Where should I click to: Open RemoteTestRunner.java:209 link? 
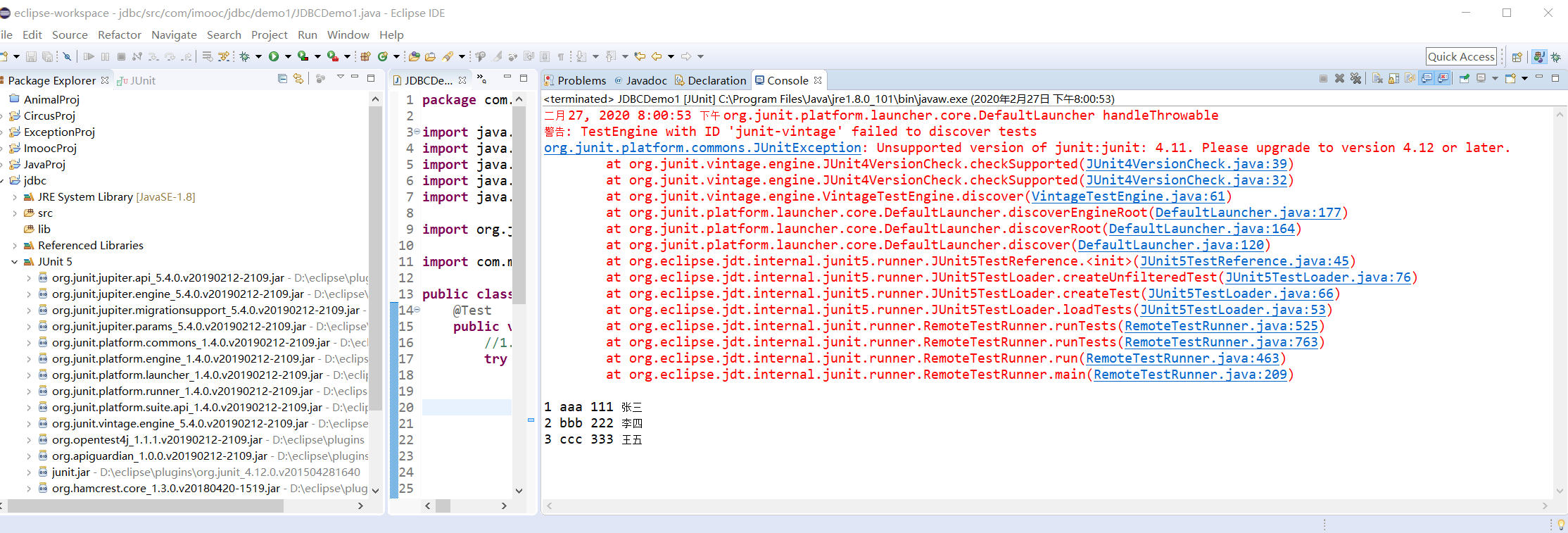[1190, 374]
